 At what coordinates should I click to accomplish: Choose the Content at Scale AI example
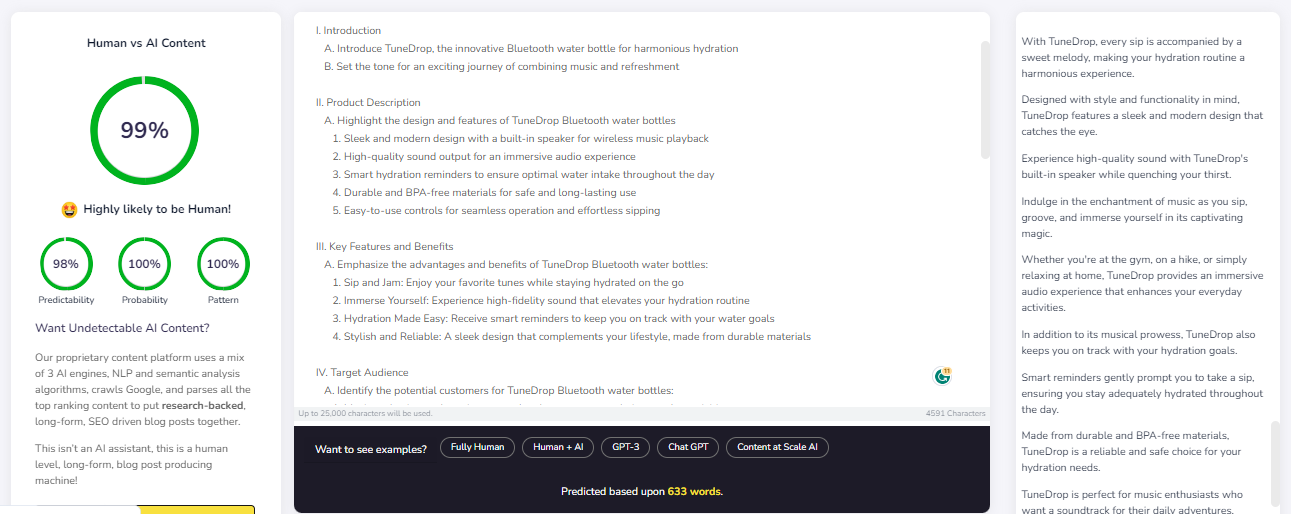click(x=777, y=447)
